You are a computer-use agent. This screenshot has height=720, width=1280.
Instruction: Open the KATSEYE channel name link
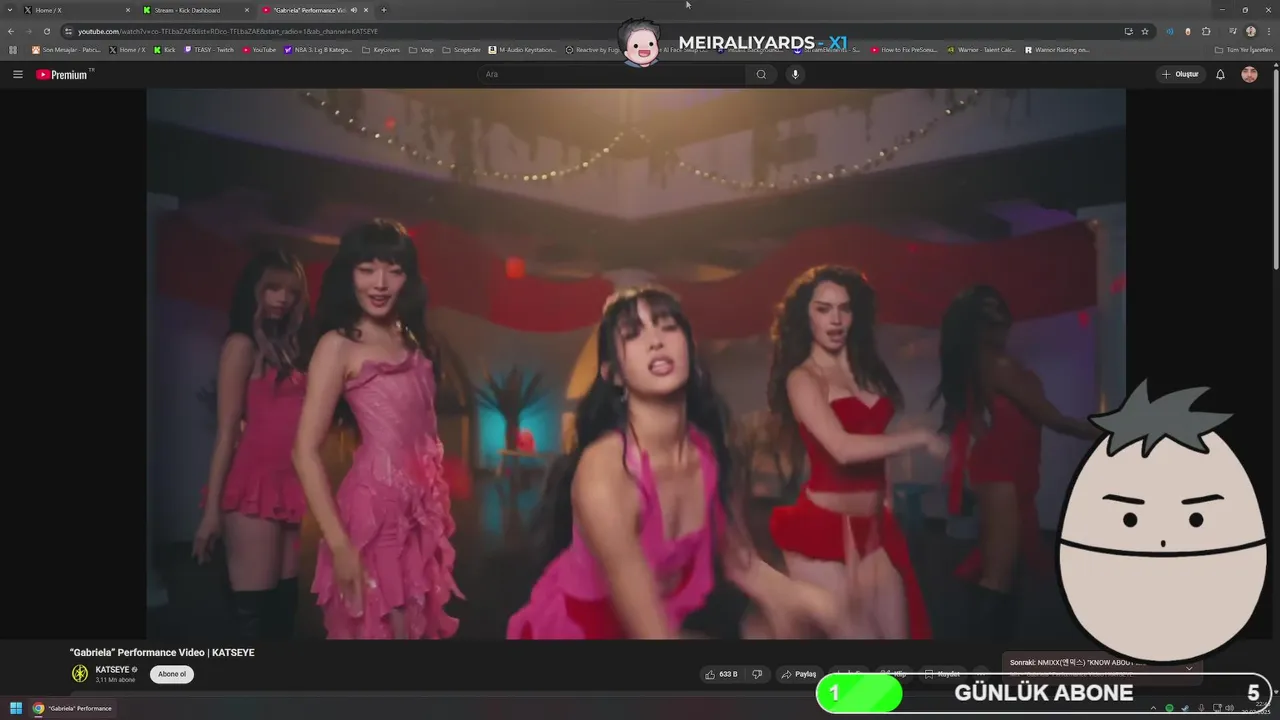(x=112, y=670)
